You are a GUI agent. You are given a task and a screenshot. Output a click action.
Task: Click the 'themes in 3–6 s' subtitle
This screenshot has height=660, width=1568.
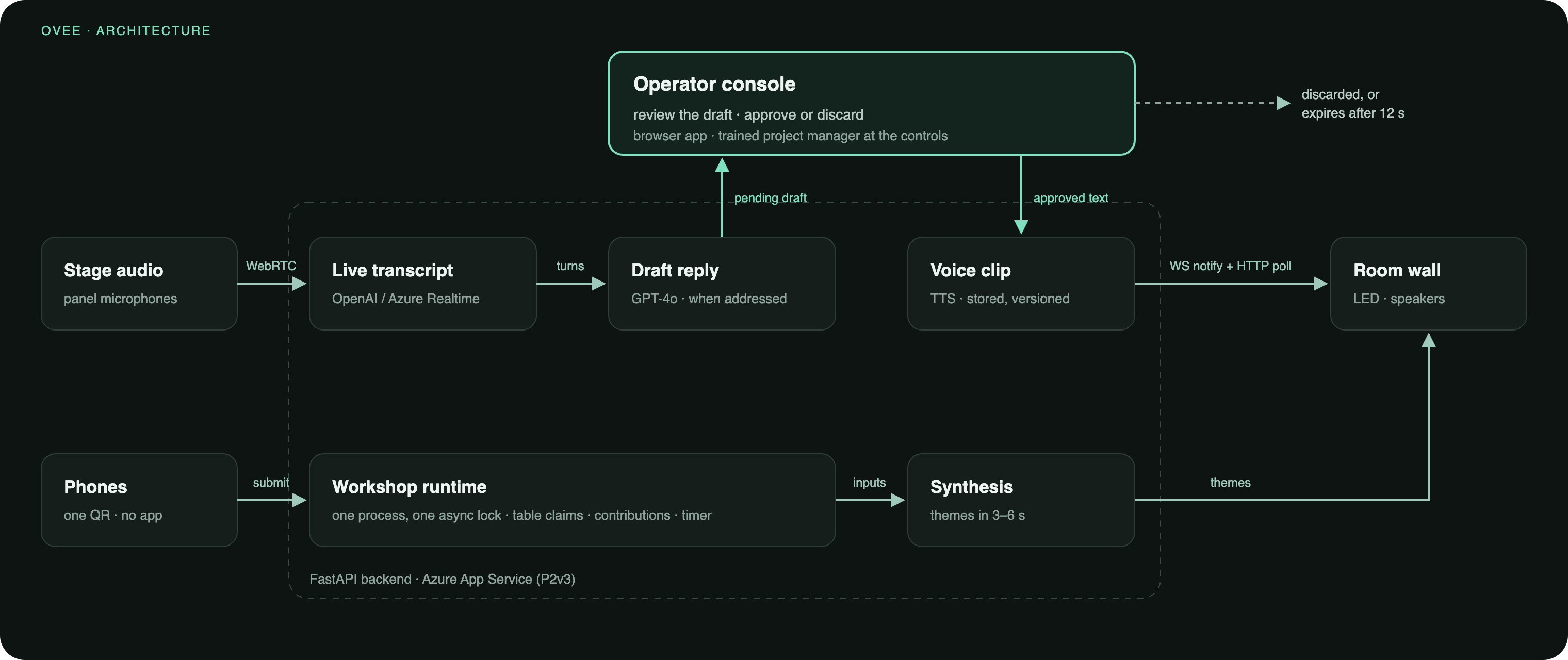(x=977, y=515)
